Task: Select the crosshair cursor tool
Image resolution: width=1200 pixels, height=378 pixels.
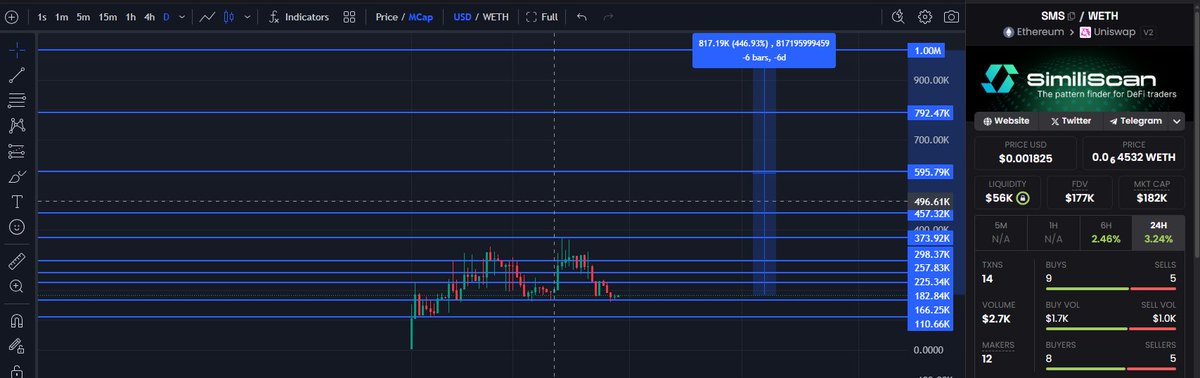Action: (17, 49)
